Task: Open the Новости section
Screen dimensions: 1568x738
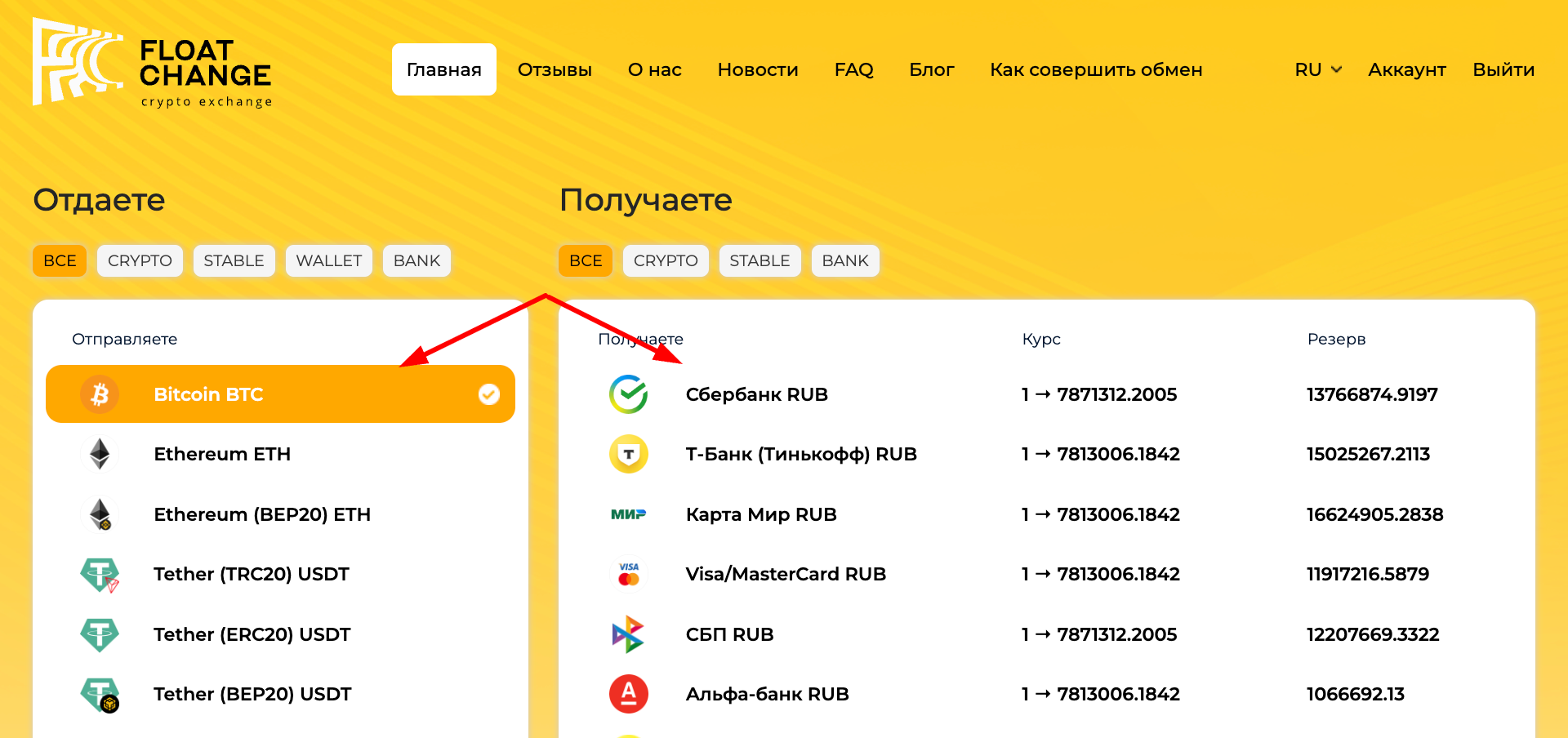Action: (758, 69)
